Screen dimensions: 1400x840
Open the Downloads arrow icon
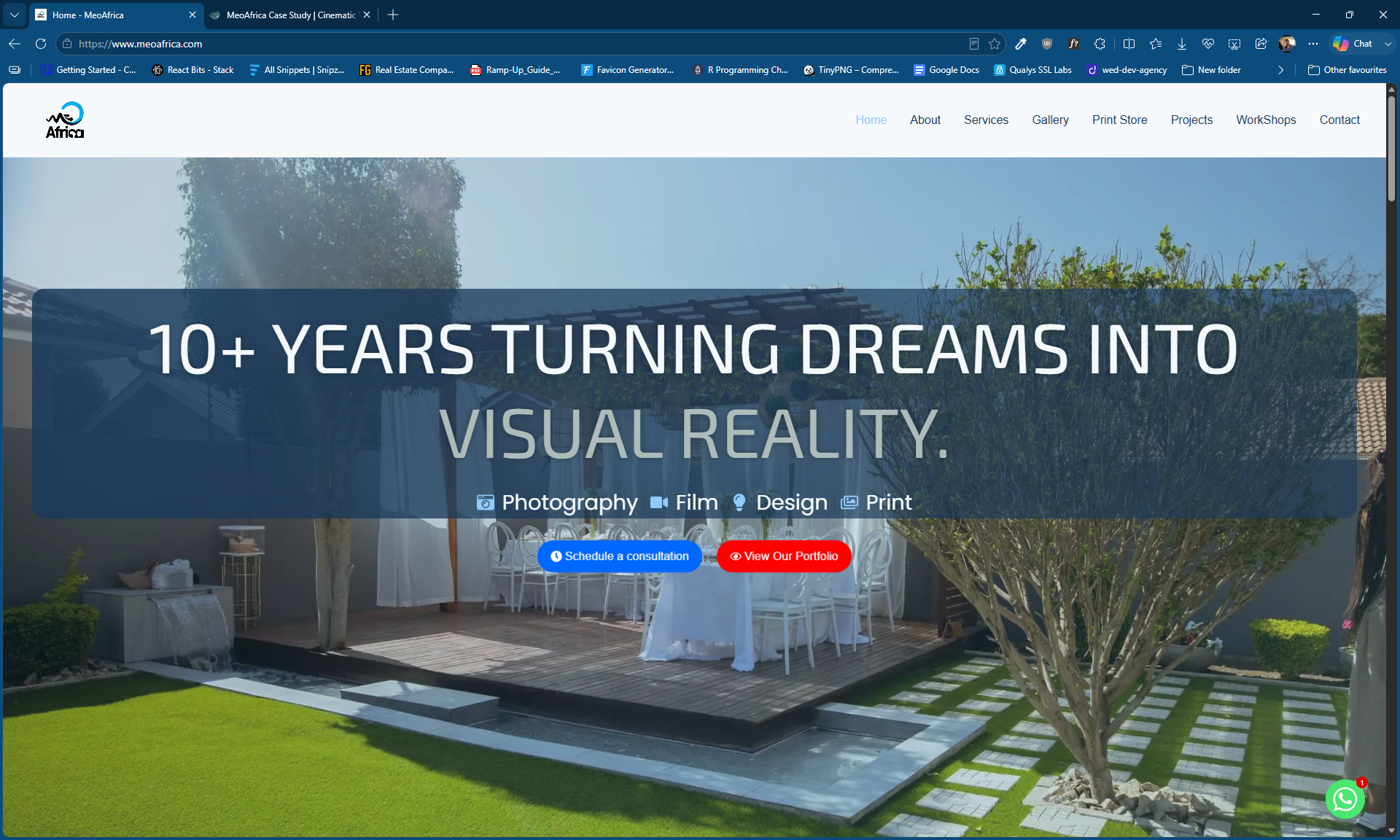point(1182,44)
